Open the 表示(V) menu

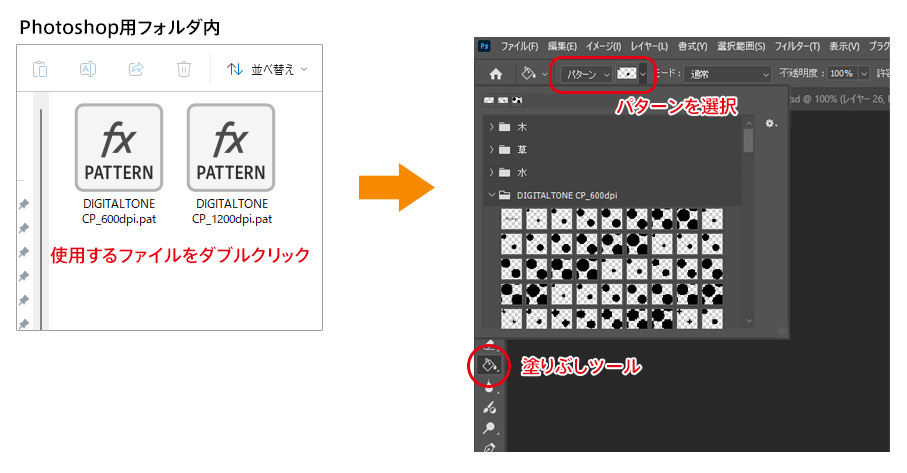844,46
